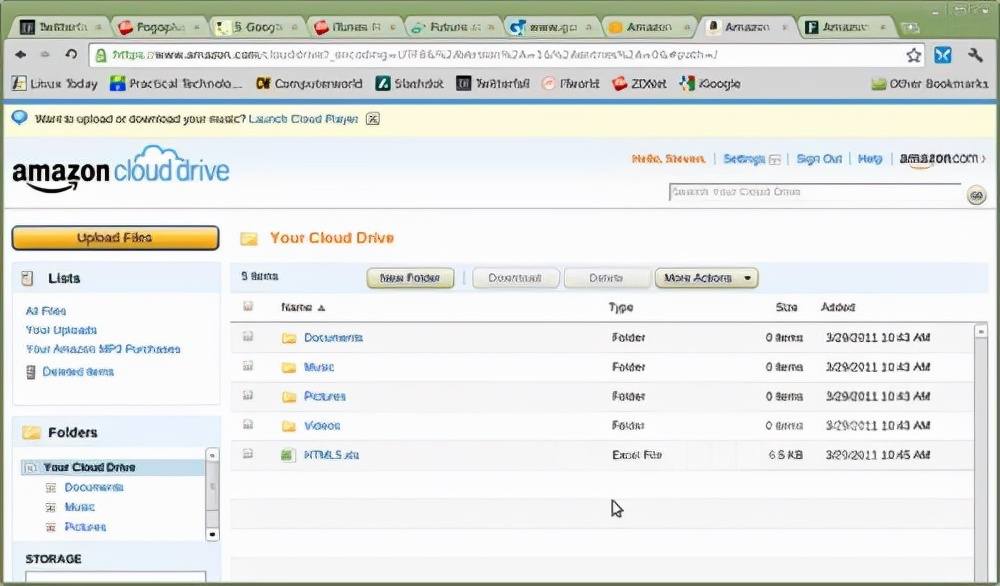Expand the Pictures node in Folders tree
This screenshot has height=586, width=1000.
[x=51, y=527]
